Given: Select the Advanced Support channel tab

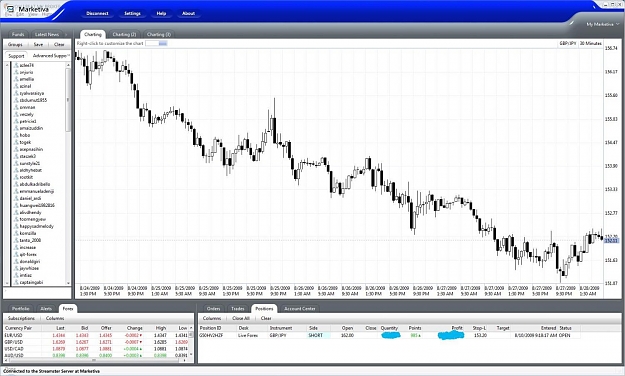Looking at the screenshot, I should click(x=50, y=56).
